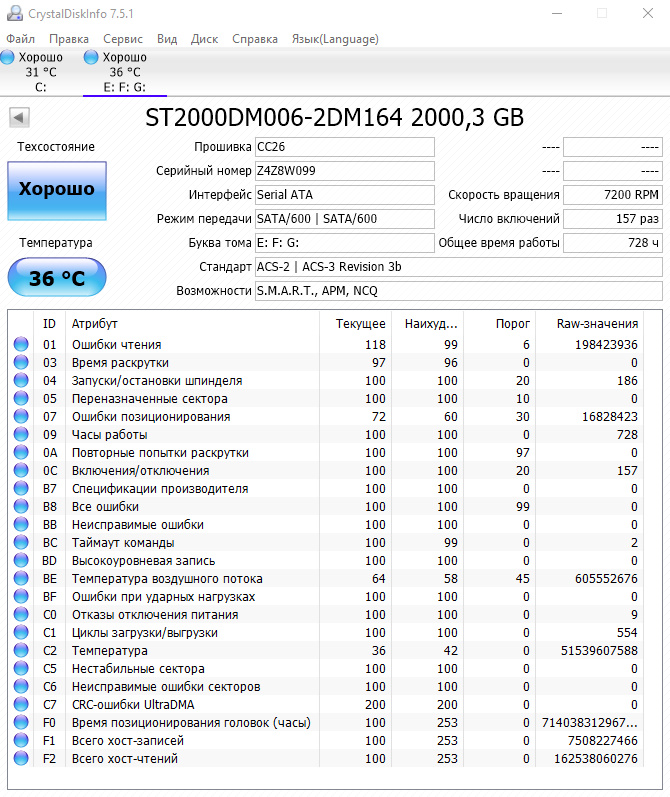Click the Raw-значения column header
670x797 pixels.
point(590,324)
